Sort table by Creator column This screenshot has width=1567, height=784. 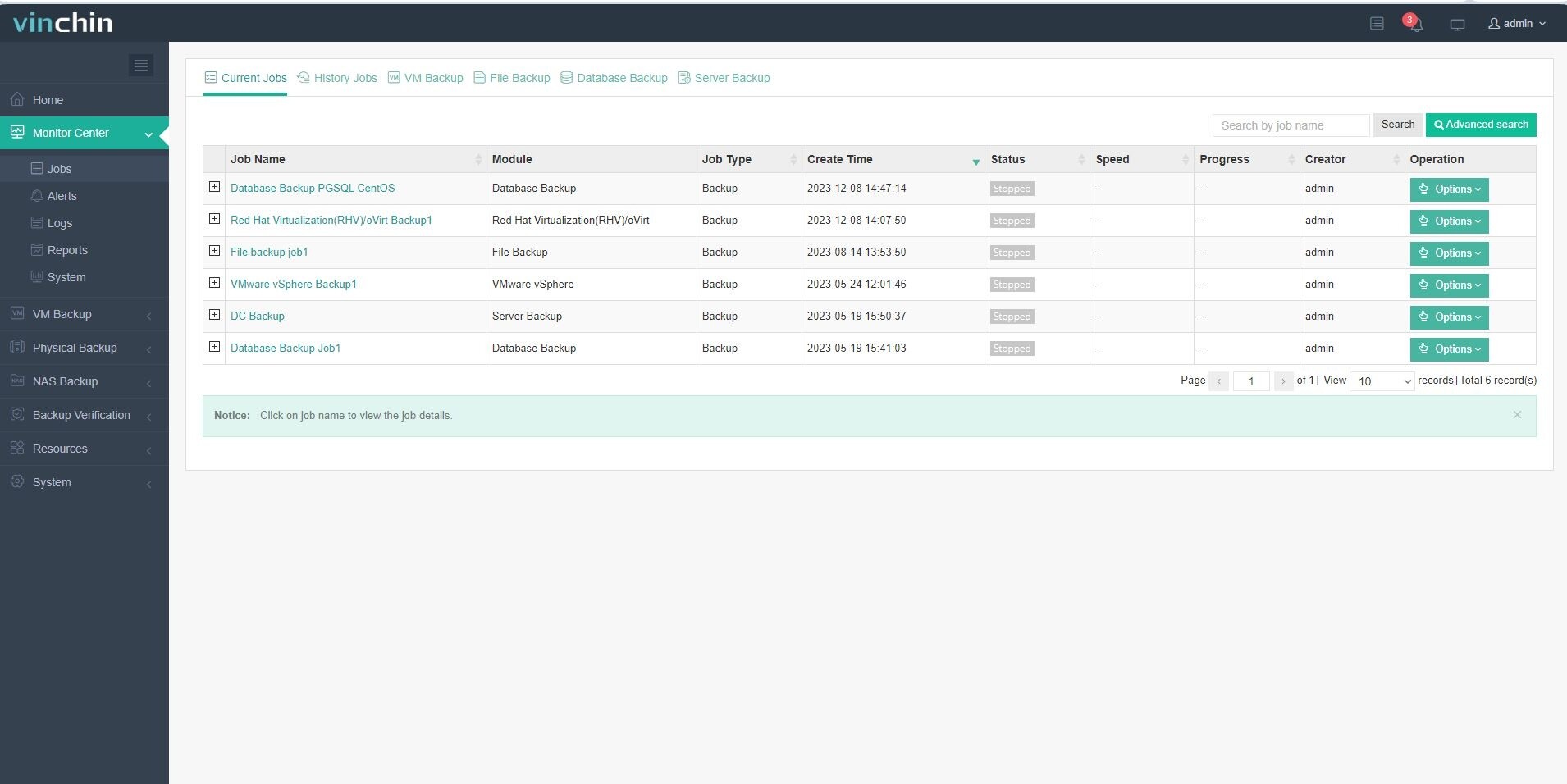coord(1352,159)
